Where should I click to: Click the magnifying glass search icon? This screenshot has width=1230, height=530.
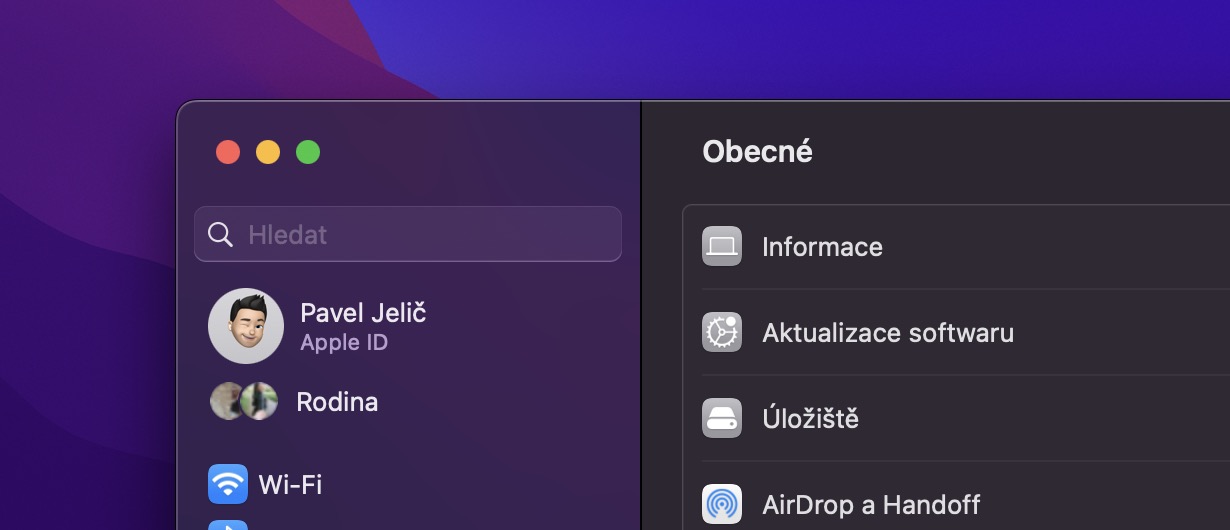220,235
